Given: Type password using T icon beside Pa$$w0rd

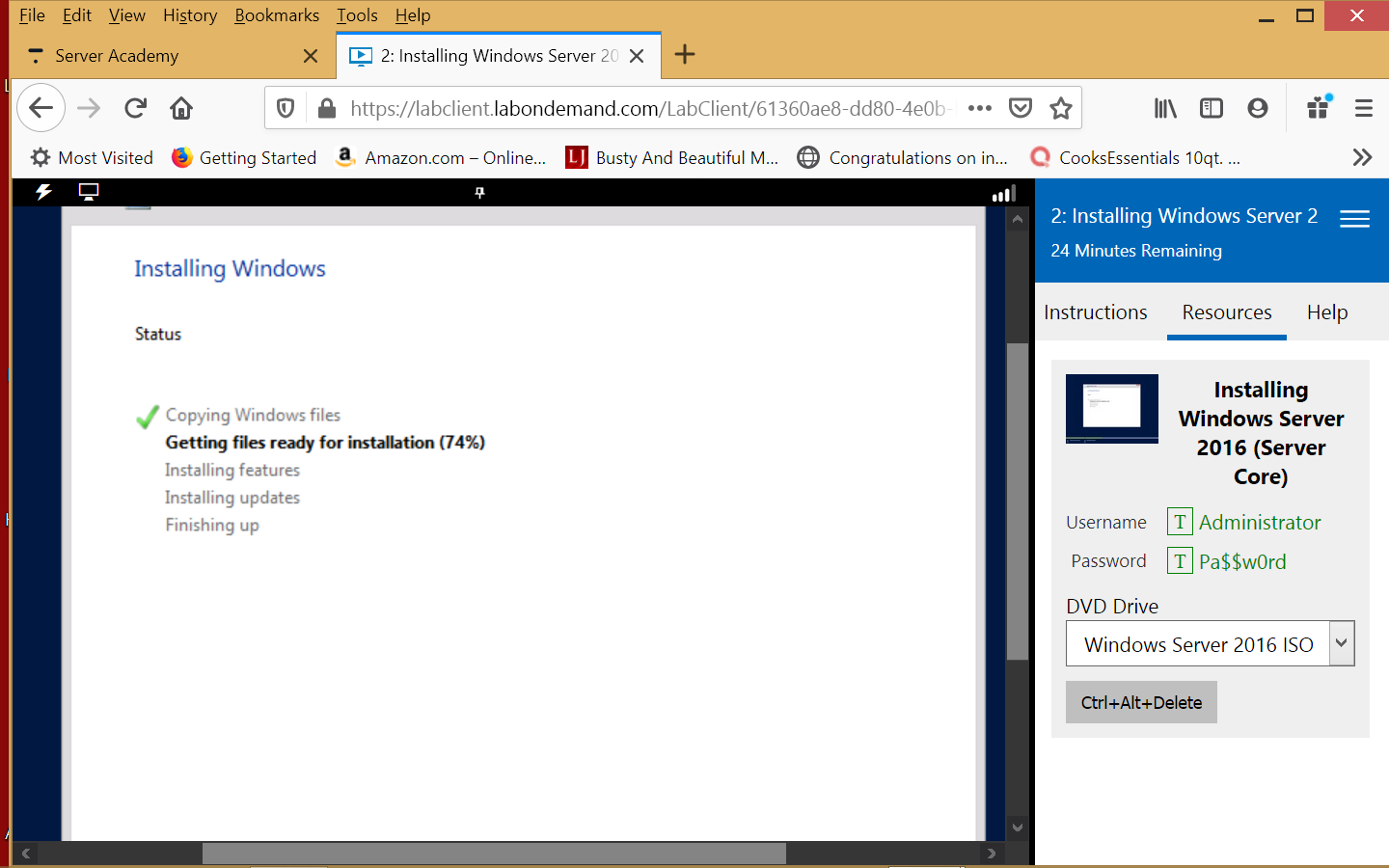Looking at the screenshot, I should pyautogui.click(x=1180, y=560).
